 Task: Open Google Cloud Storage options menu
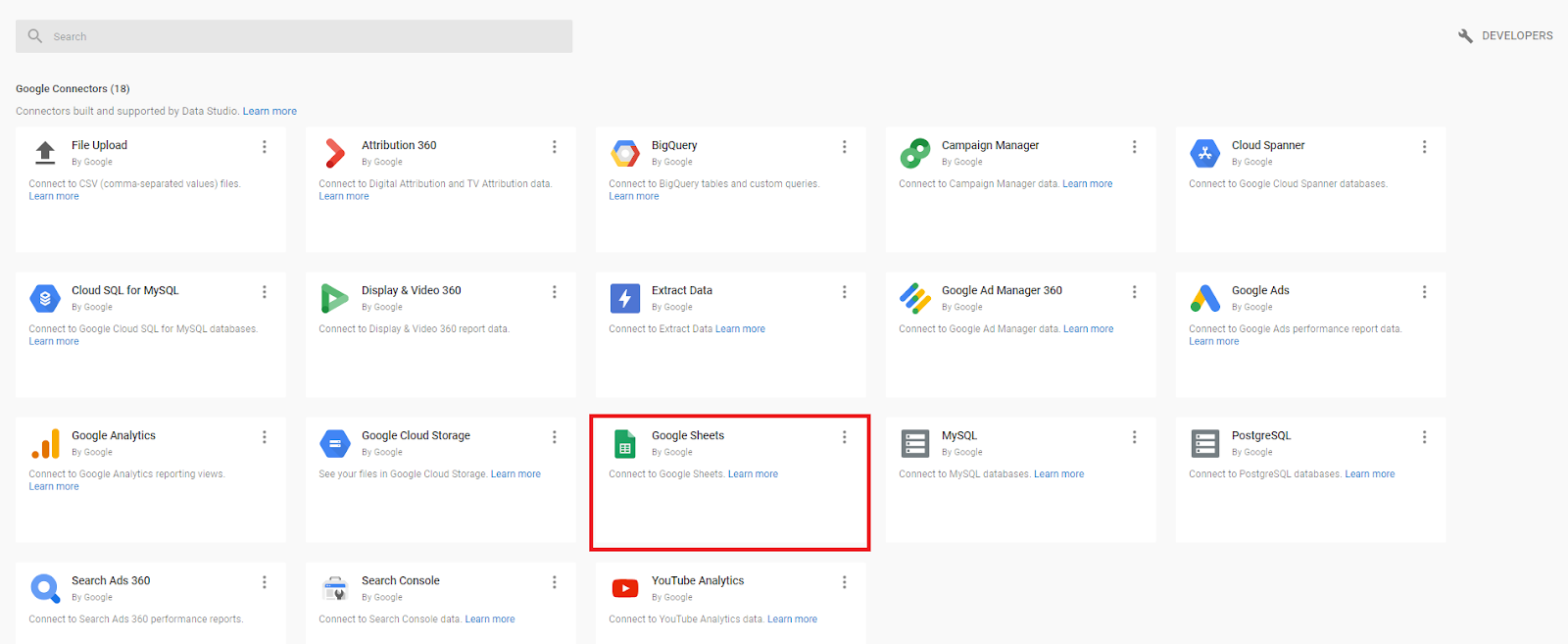(554, 436)
